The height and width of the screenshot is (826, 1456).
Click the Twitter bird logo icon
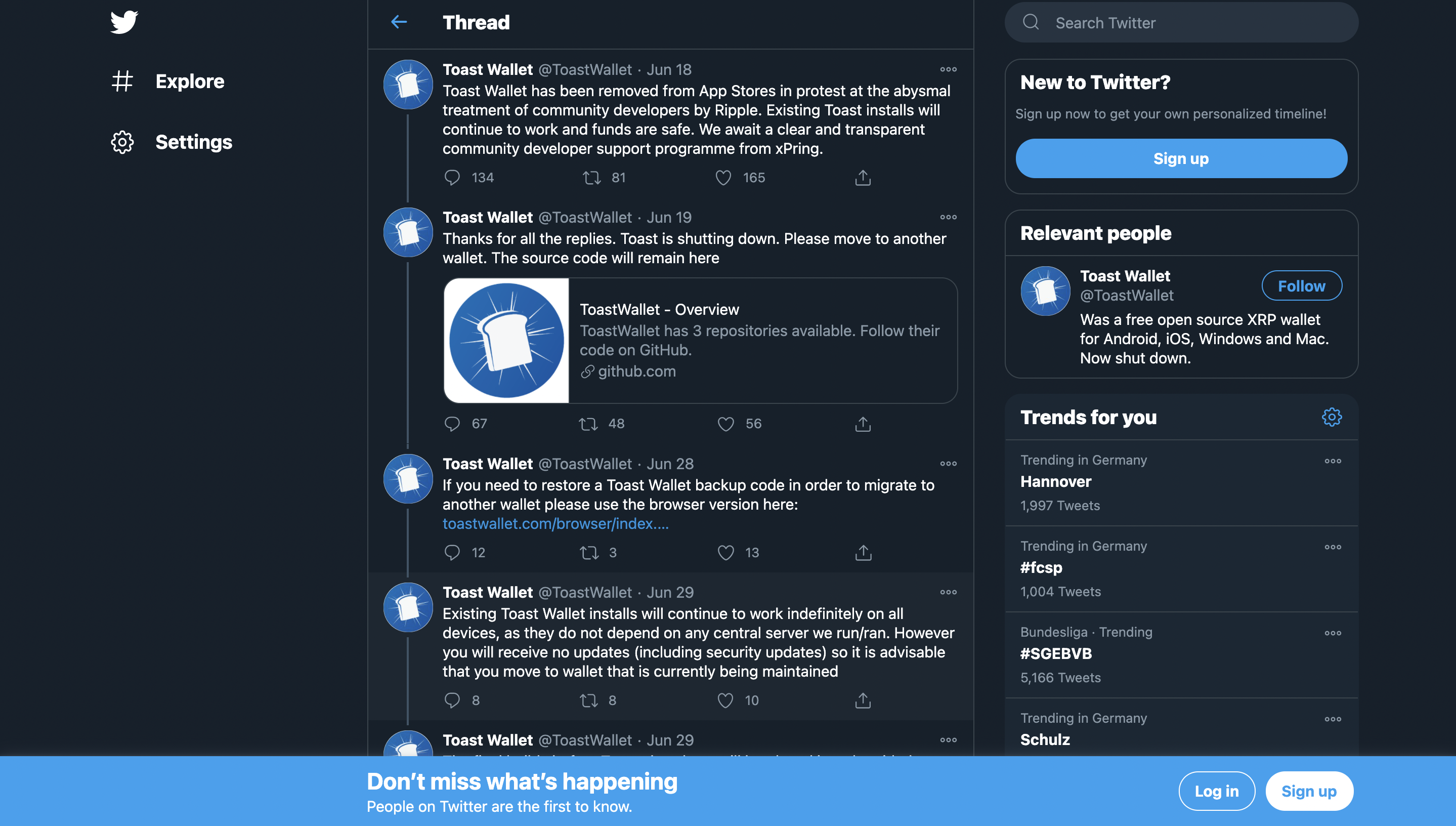(x=123, y=20)
